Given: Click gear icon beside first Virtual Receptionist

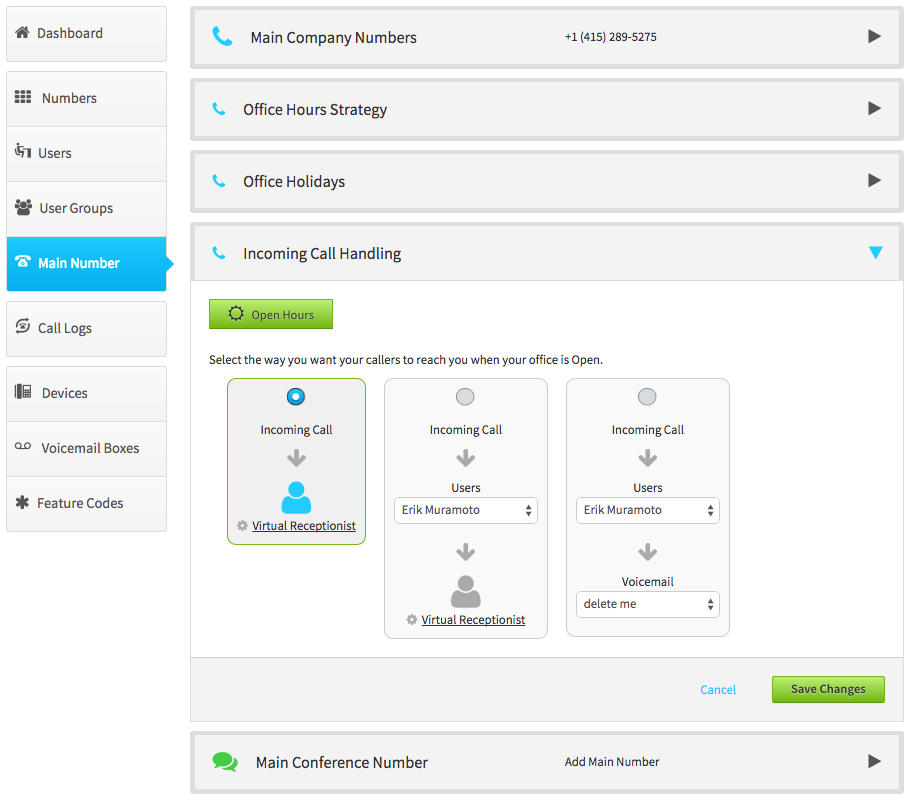Looking at the screenshot, I should pyautogui.click(x=242, y=526).
